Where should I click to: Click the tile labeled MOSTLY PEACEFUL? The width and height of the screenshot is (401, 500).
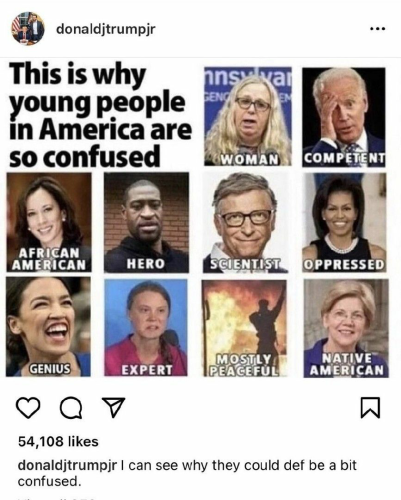[244, 328]
